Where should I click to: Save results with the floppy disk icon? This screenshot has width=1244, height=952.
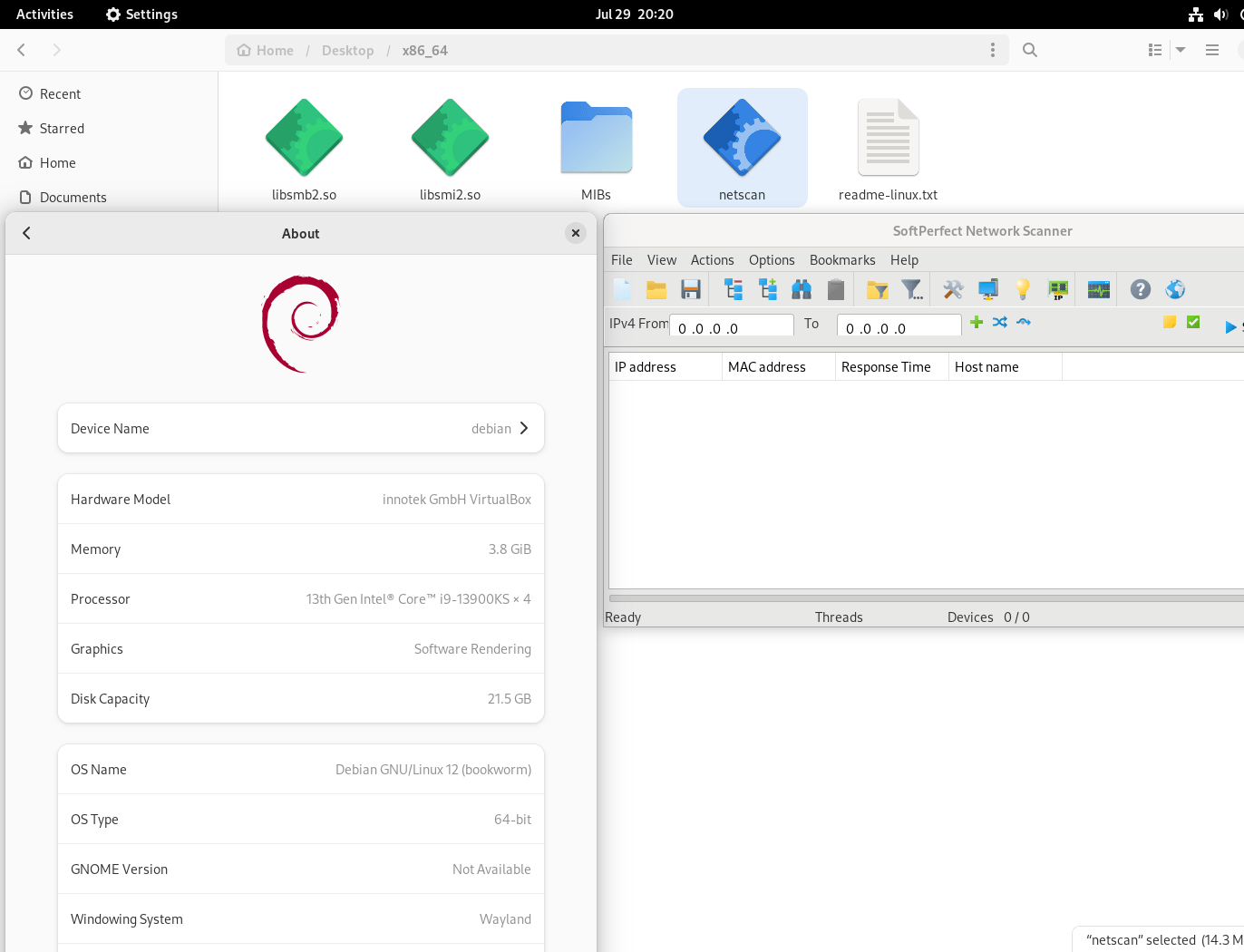pos(691,289)
